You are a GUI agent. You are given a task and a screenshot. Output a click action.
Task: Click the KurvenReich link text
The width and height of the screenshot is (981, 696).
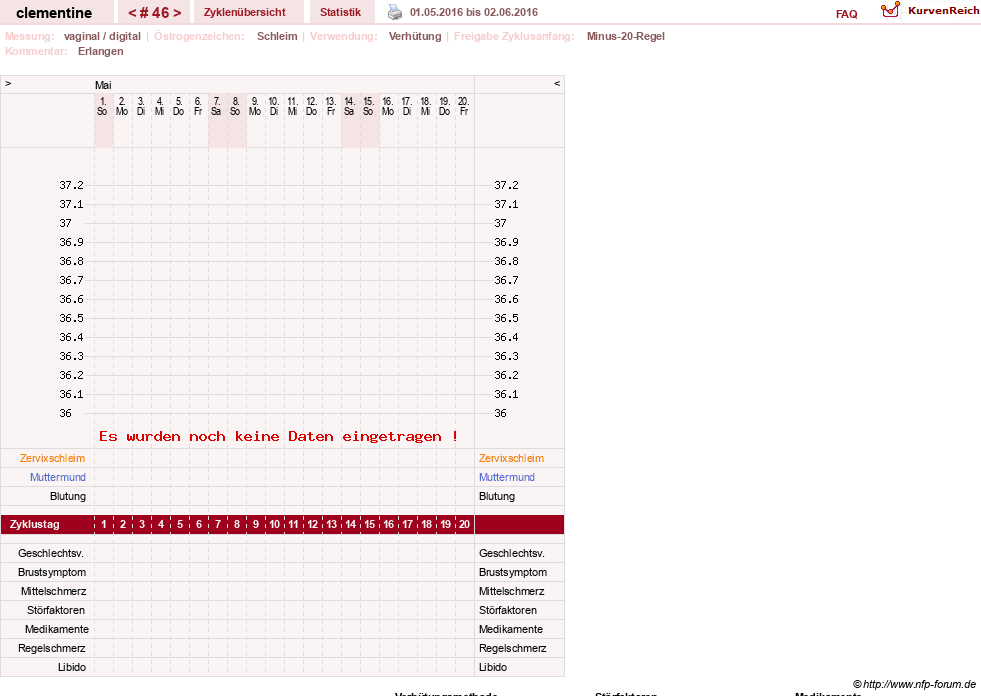tap(943, 11)
